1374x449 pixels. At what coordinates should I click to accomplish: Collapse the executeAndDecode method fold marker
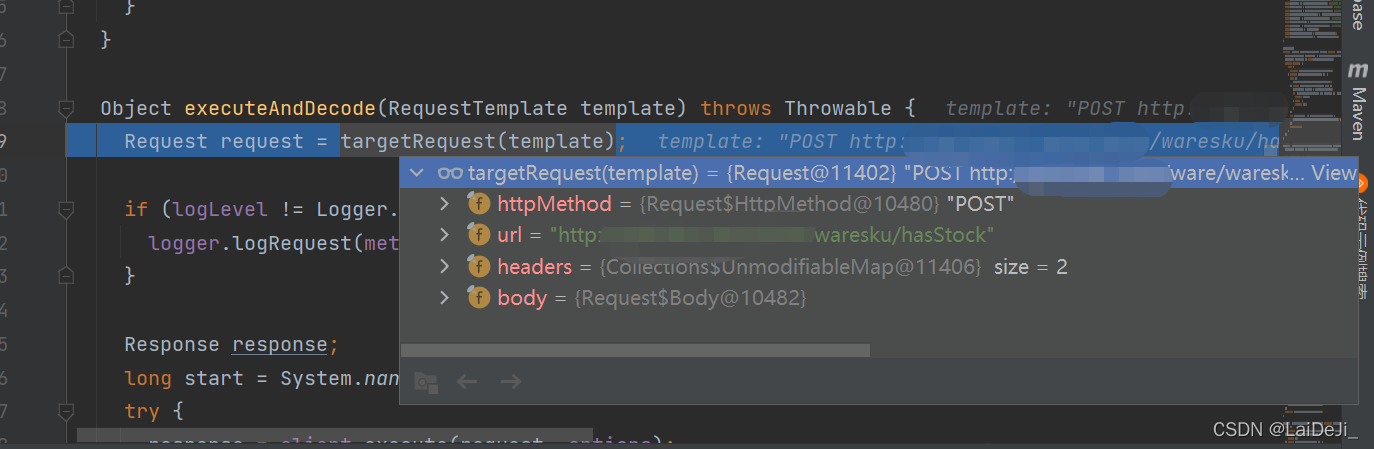(x=66, y=108)
